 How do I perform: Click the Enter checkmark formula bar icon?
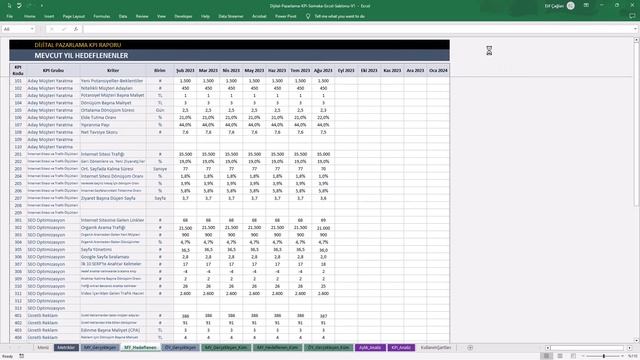pyautogui.click(x=64, y=29)
